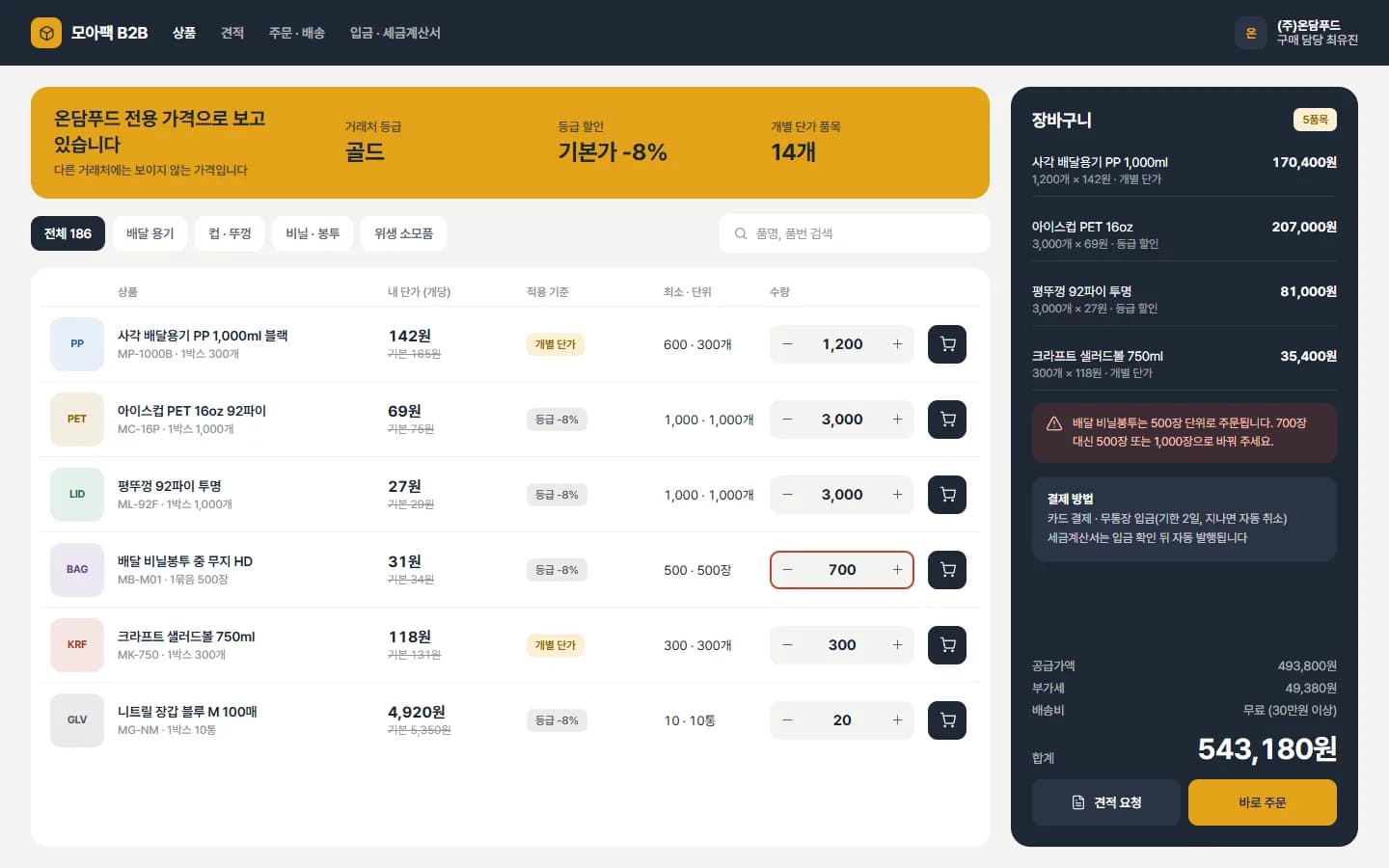Open 입금 · 세금계산서 menu
This screenshot has width=1389, height=868.
click(x=395, y=33)
